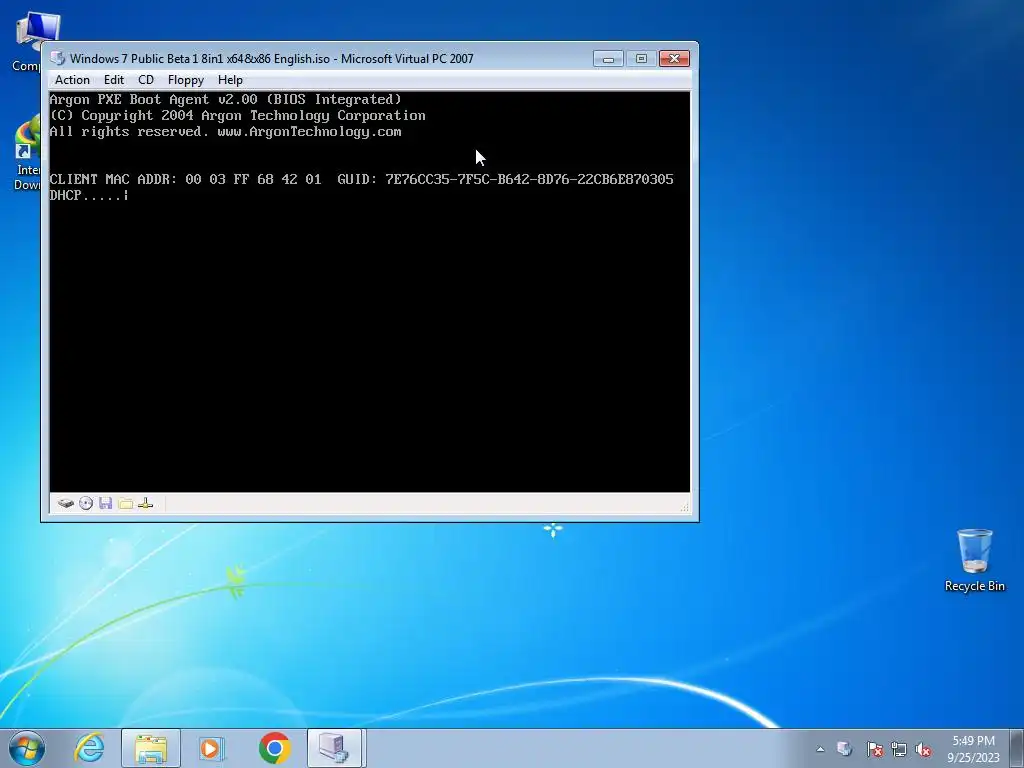
Task: Click the Show desktop button
Action: tap(1017, 748)
